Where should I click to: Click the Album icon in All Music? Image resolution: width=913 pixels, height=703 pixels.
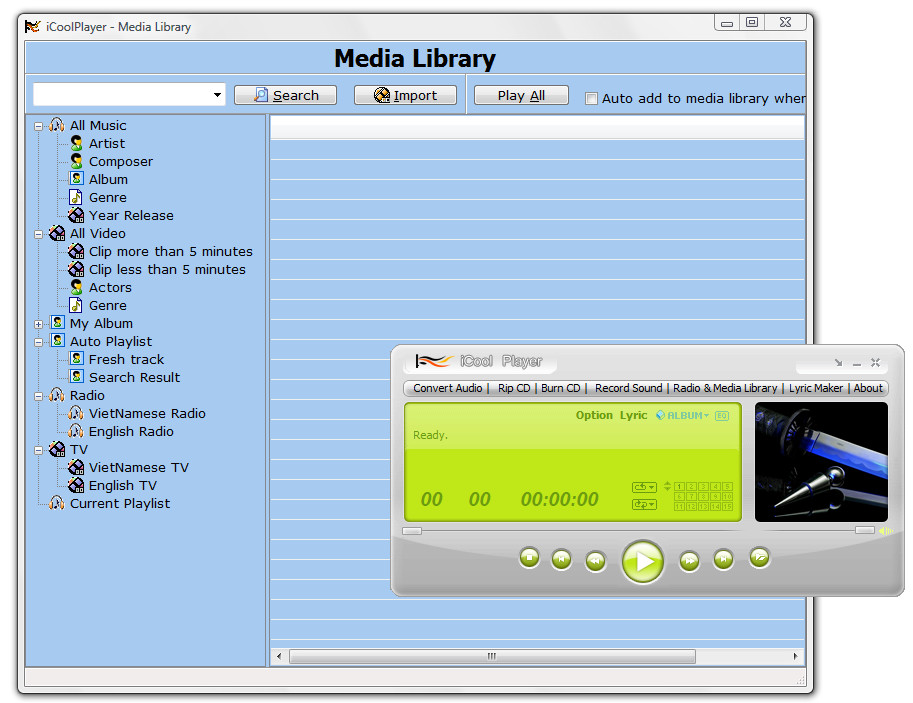tap(76, 179)
